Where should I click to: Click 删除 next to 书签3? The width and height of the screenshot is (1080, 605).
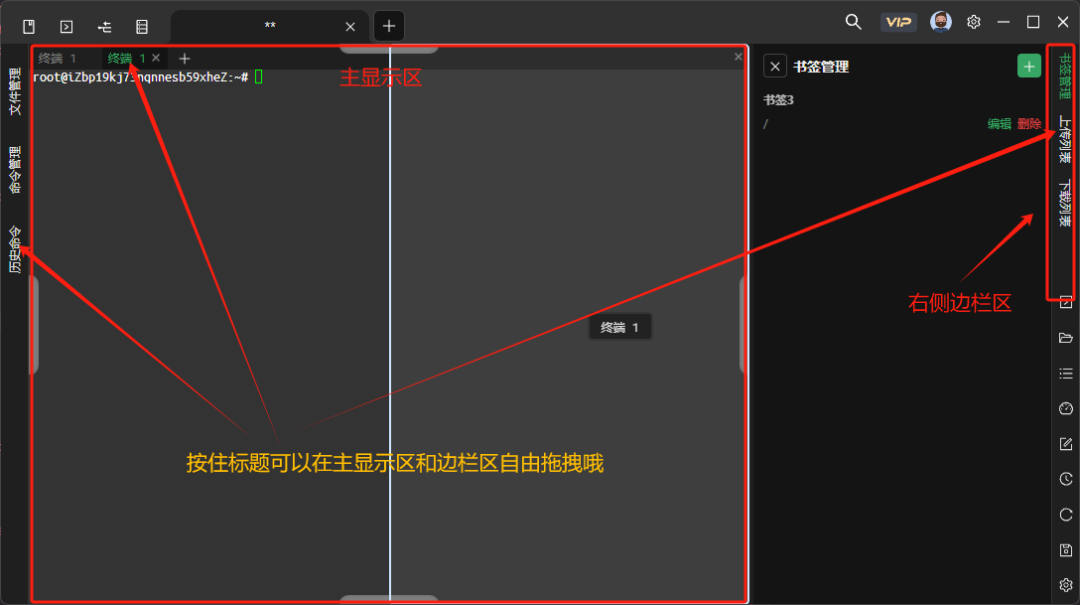click(x=1029, y=124)
